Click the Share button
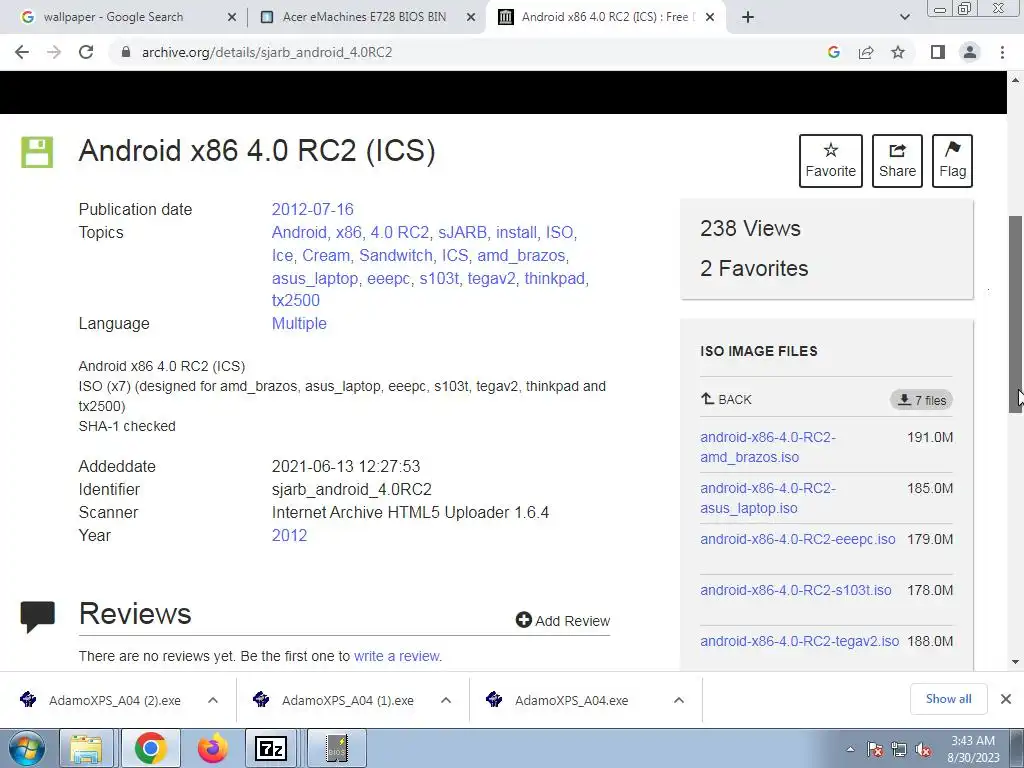Viewport: 1024px width, 768px height. 897,161
